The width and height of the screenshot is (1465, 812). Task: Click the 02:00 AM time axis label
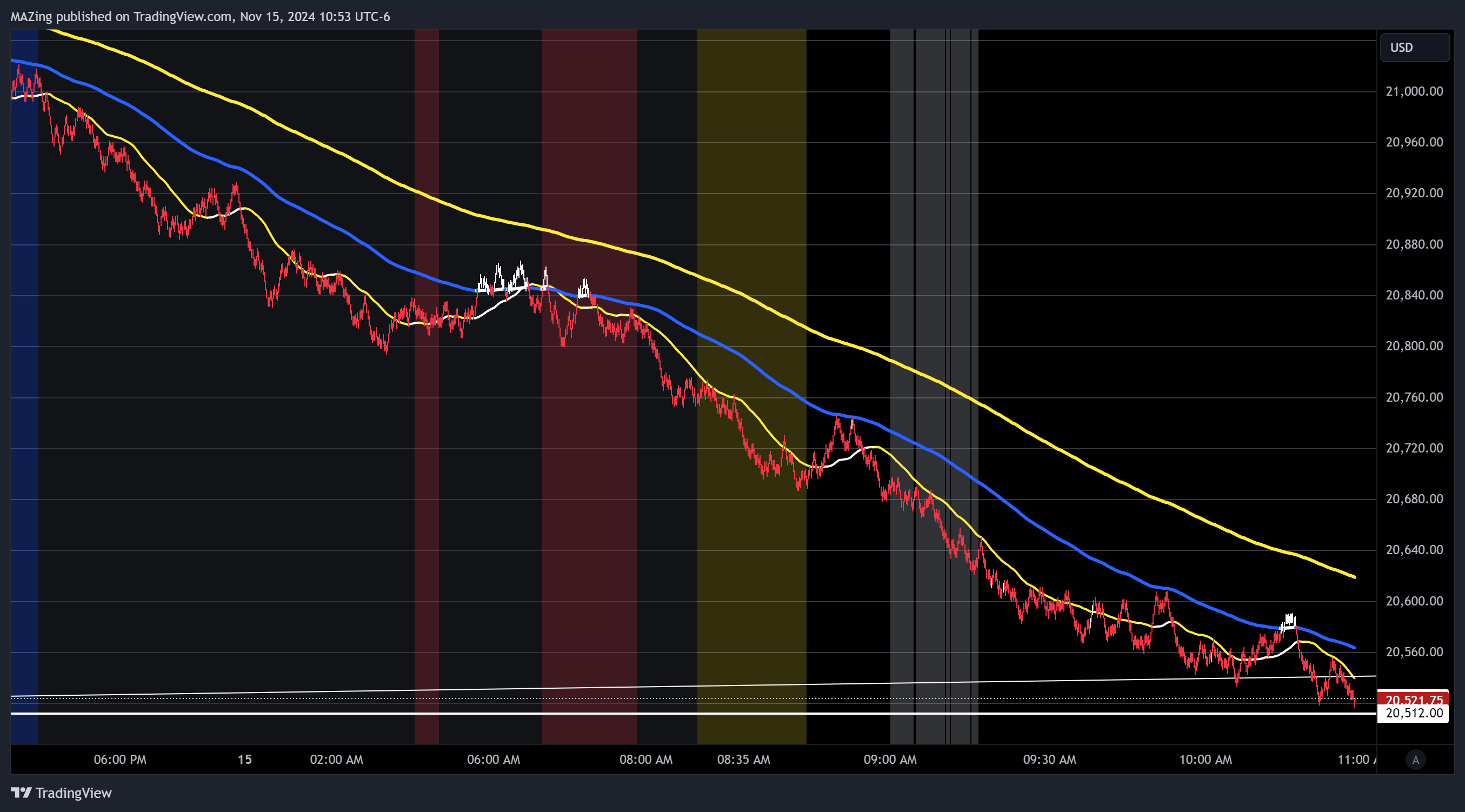(336, 759)
